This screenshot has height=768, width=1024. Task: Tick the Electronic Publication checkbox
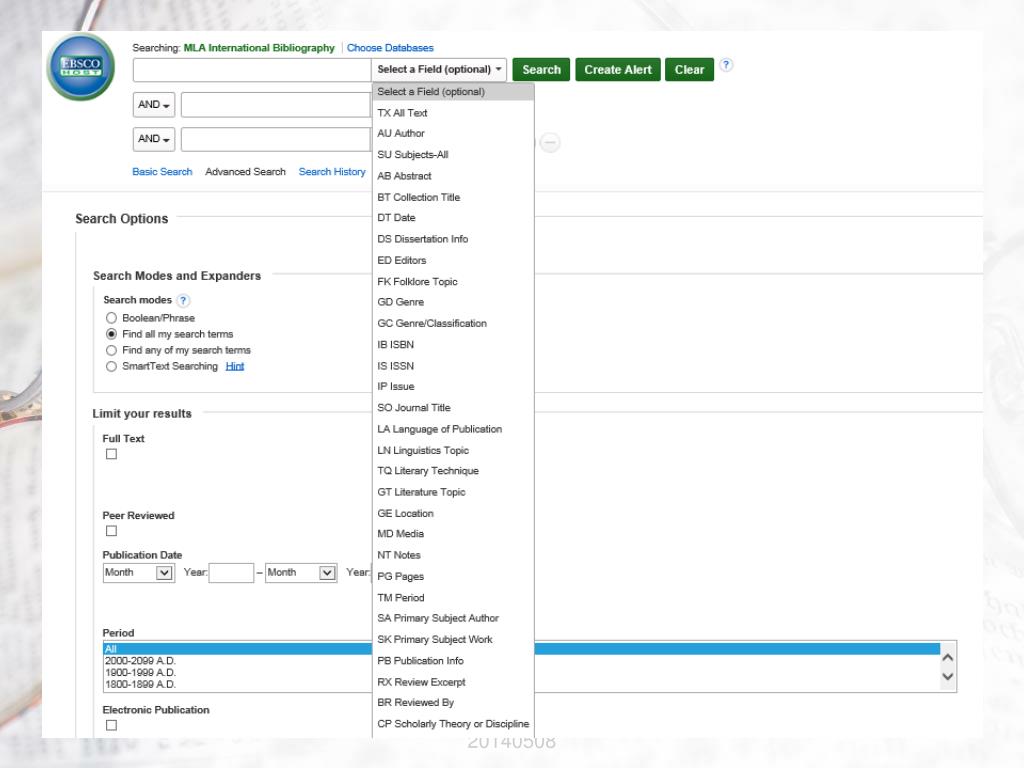tap(112, 725)
